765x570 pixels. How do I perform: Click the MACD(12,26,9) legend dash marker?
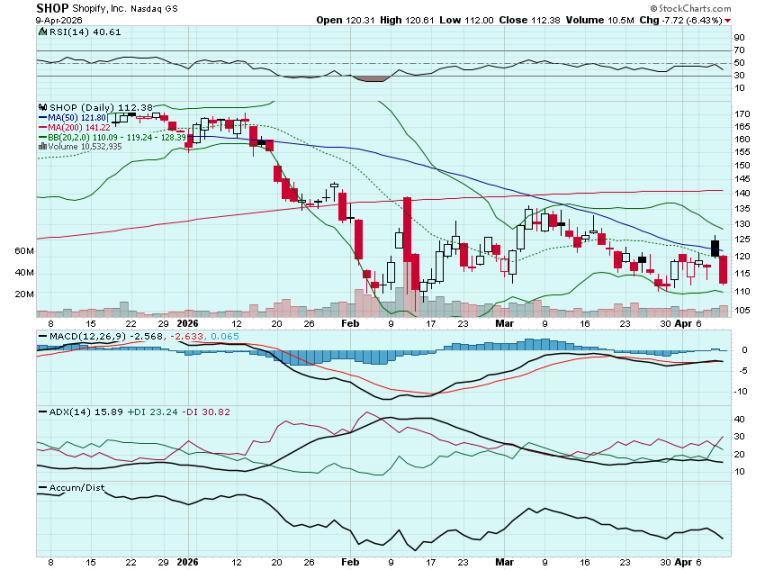[x=42, y=337]
